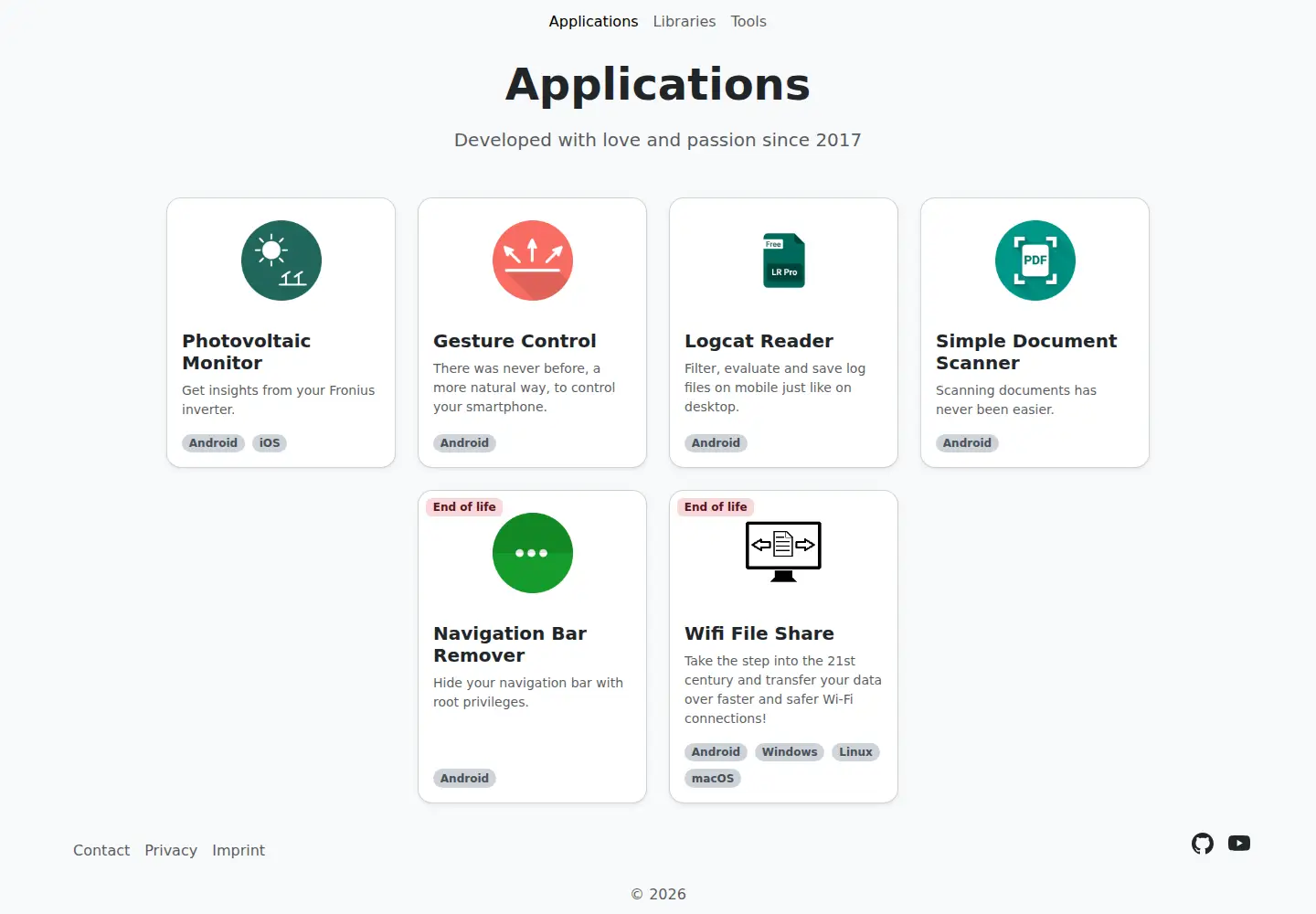The height and width of the screenshot is (914, 1316).
Task: Click the '© 2026' copyright text
Action: pyautogui.click(x=658, y=894)
